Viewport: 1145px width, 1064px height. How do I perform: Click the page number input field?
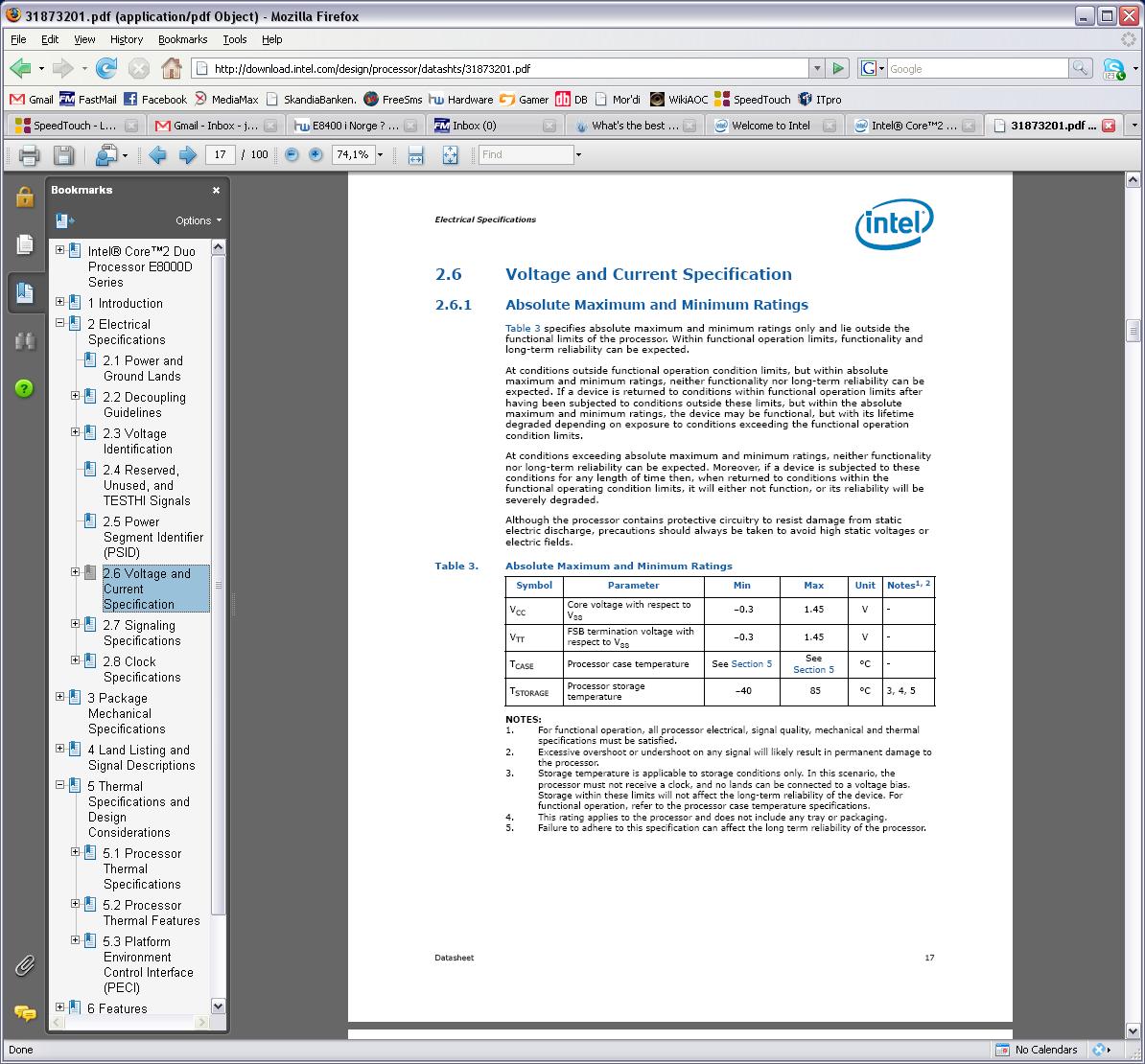tap(220, 154)
